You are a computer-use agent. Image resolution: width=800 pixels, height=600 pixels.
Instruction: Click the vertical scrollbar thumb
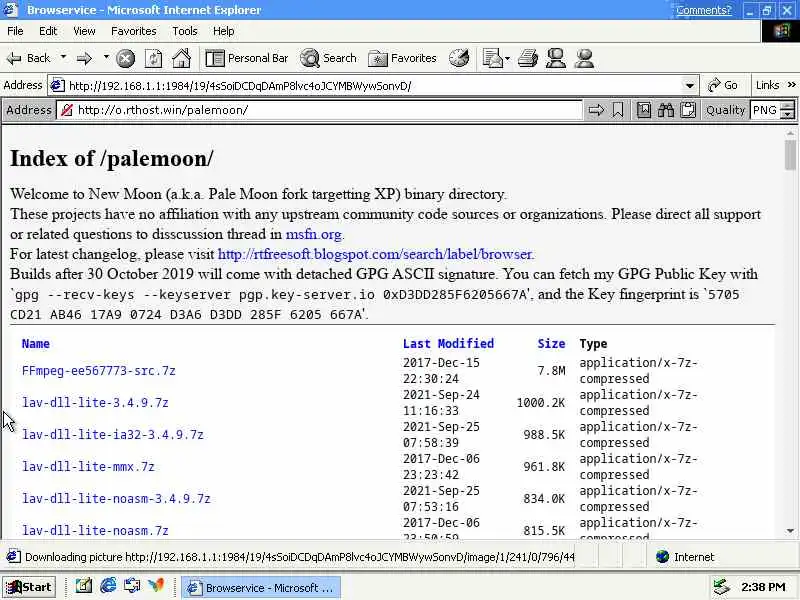[x=790, y=154]
